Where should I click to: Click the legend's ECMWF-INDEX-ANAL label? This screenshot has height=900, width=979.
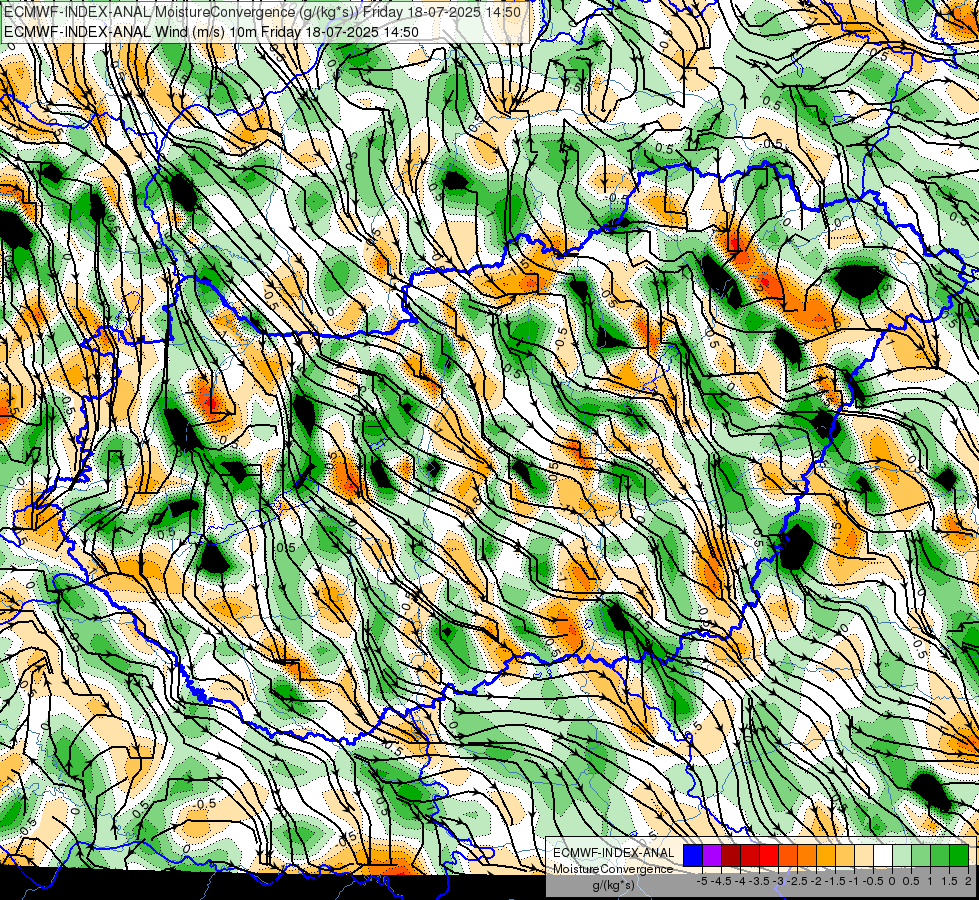(x=614, y=853)
